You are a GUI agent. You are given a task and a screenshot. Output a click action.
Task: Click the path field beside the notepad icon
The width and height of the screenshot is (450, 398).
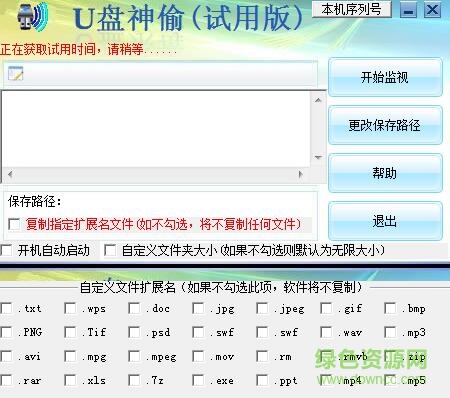(x=170, y=74)
